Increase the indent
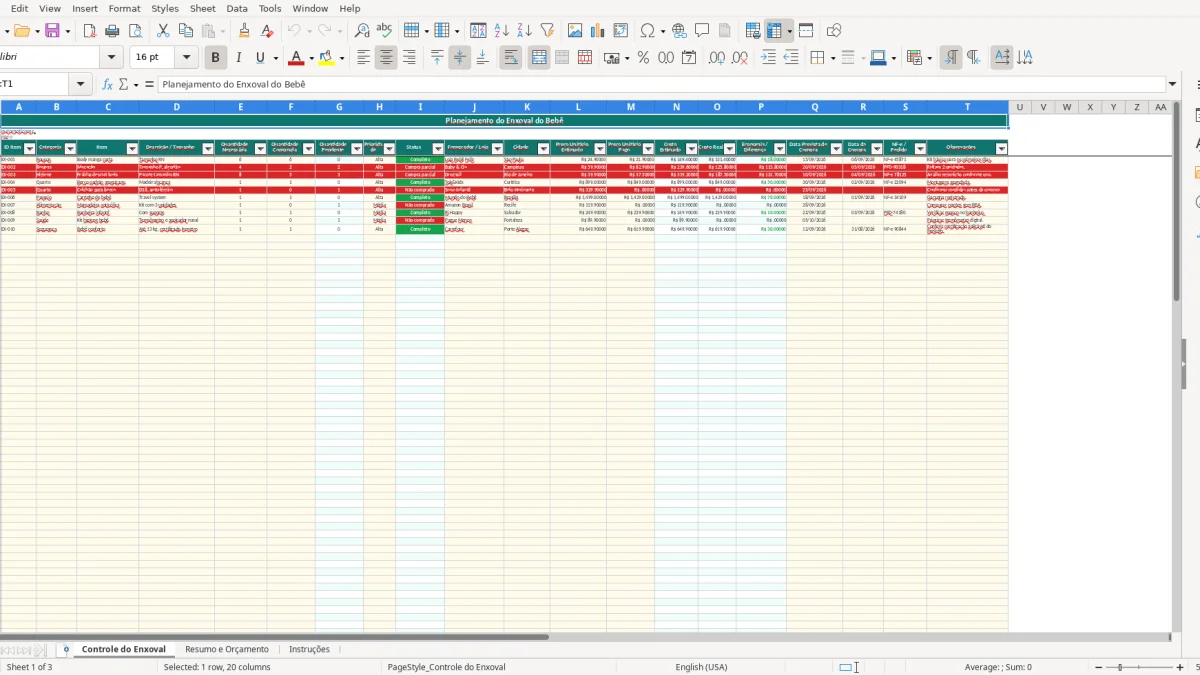The width and height of the screenshot is (1200, 675). (768, 58)
